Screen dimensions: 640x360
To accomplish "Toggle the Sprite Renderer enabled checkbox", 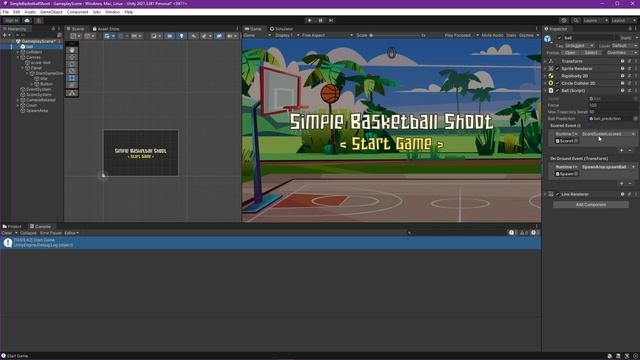I will [557, 69].
